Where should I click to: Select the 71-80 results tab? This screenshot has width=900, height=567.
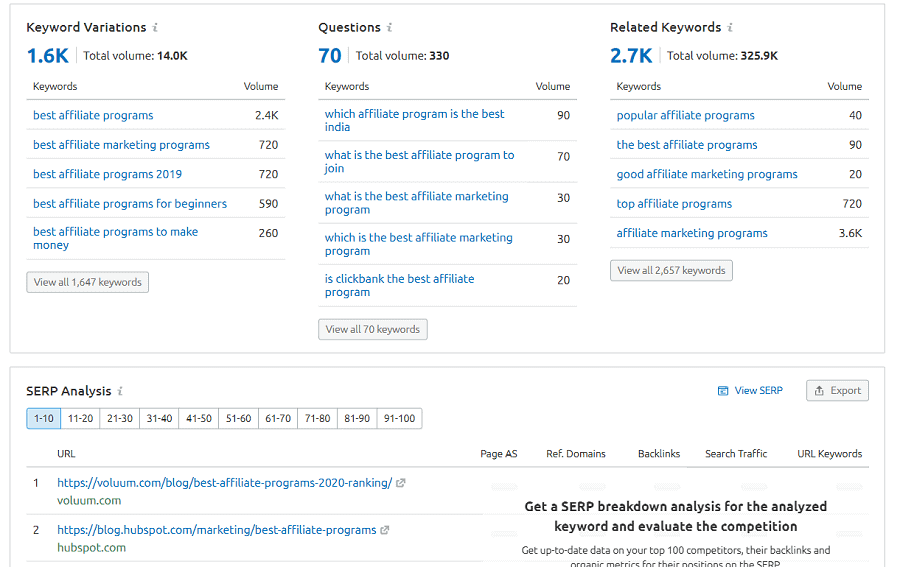[317, 418]
